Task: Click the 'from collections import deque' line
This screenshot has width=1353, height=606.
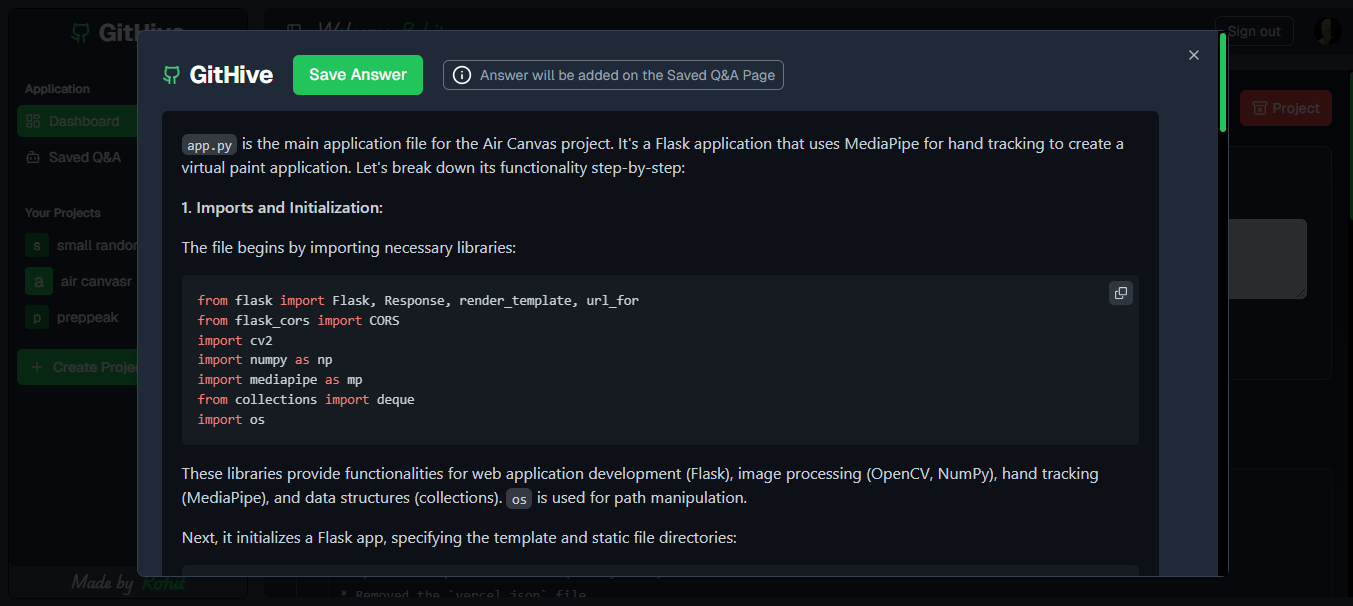Action: tap(306, 399)
